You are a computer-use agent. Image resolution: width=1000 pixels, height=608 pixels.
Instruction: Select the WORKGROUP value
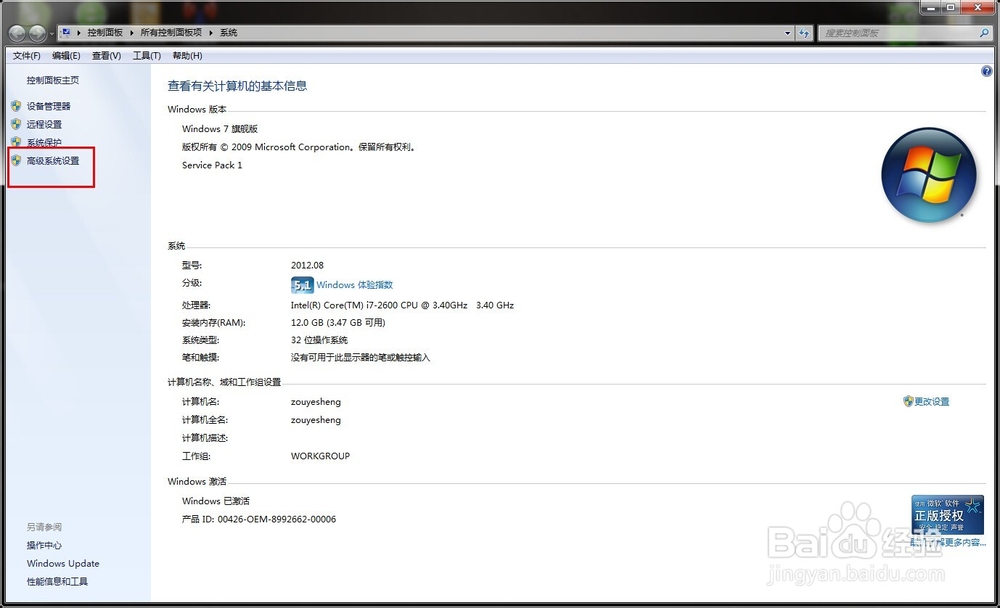(x=320, y=456)
